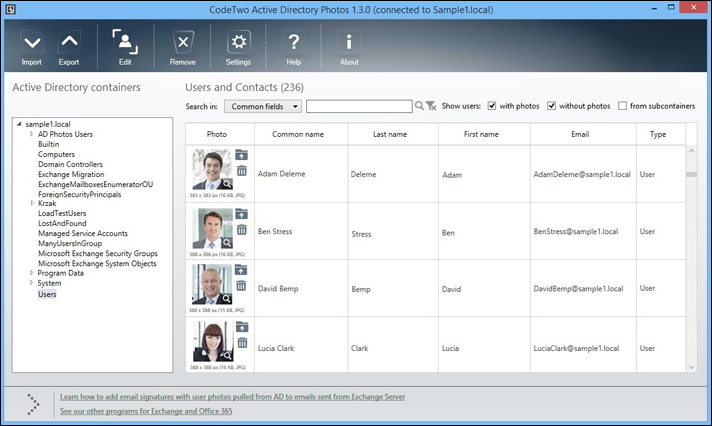Expand the System tree node

coord(32,283)
